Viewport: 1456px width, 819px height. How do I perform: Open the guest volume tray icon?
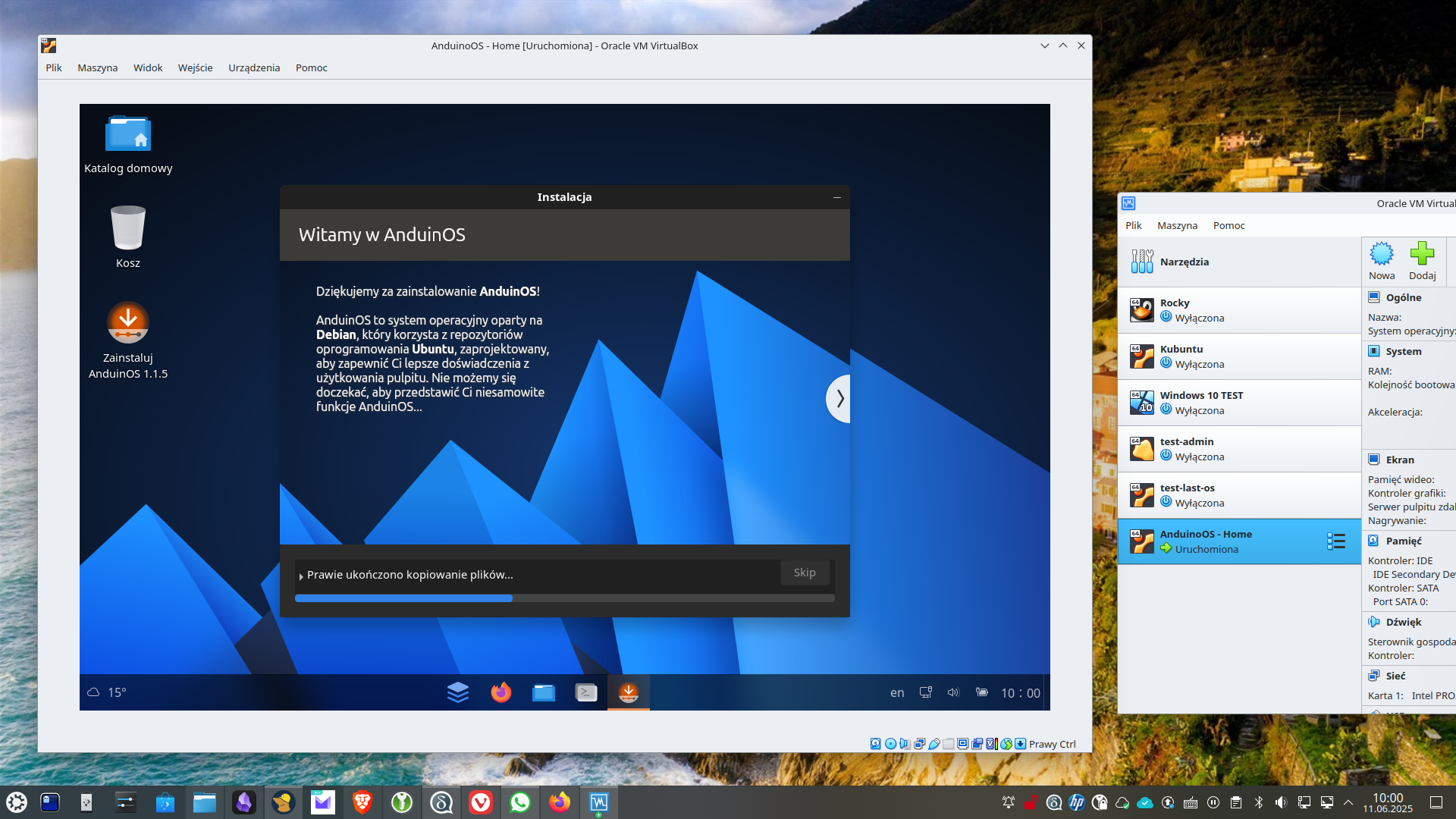(x=953, y=692)
